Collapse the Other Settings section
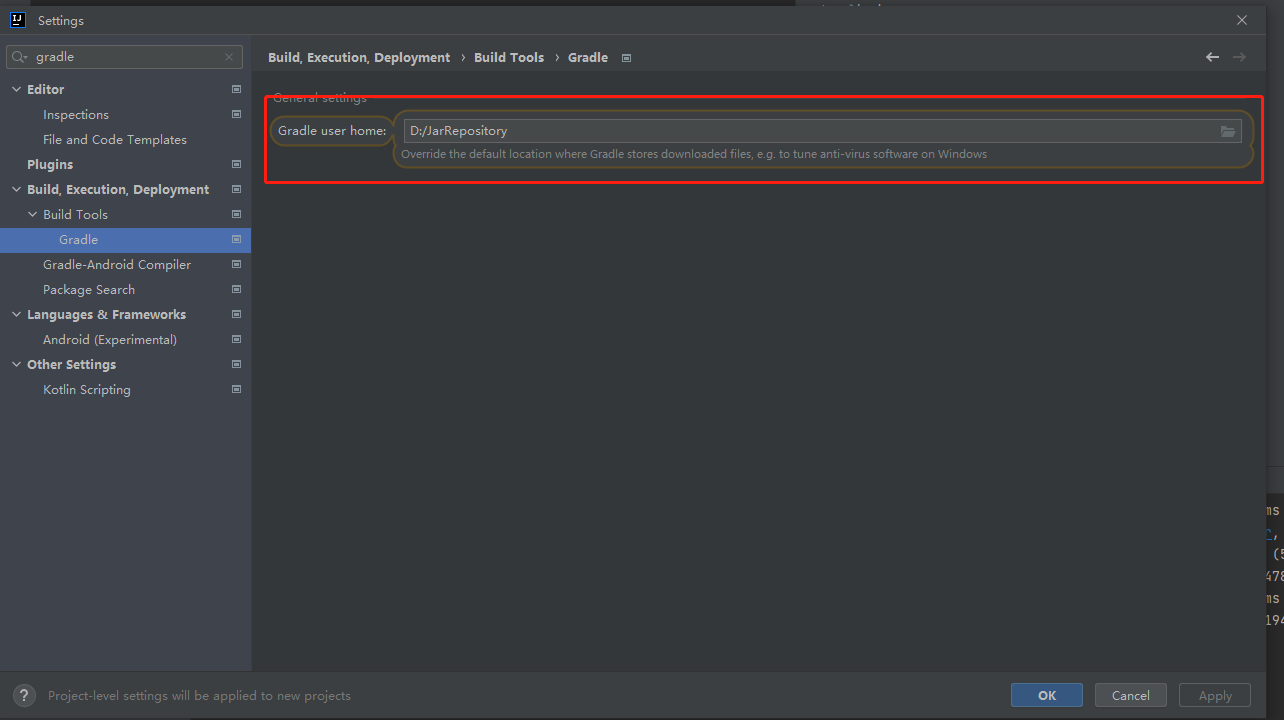The image size is (1284, 720). (16, 364)
